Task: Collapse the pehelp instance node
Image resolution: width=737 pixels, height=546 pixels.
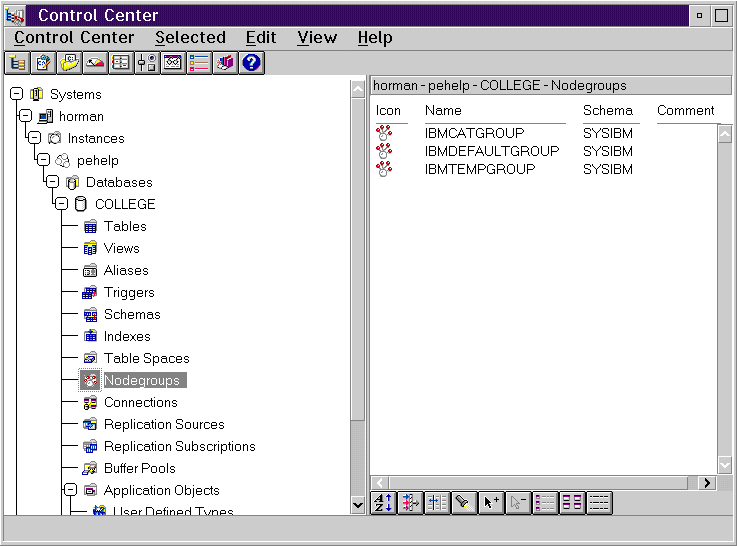Action: (44, 159)
